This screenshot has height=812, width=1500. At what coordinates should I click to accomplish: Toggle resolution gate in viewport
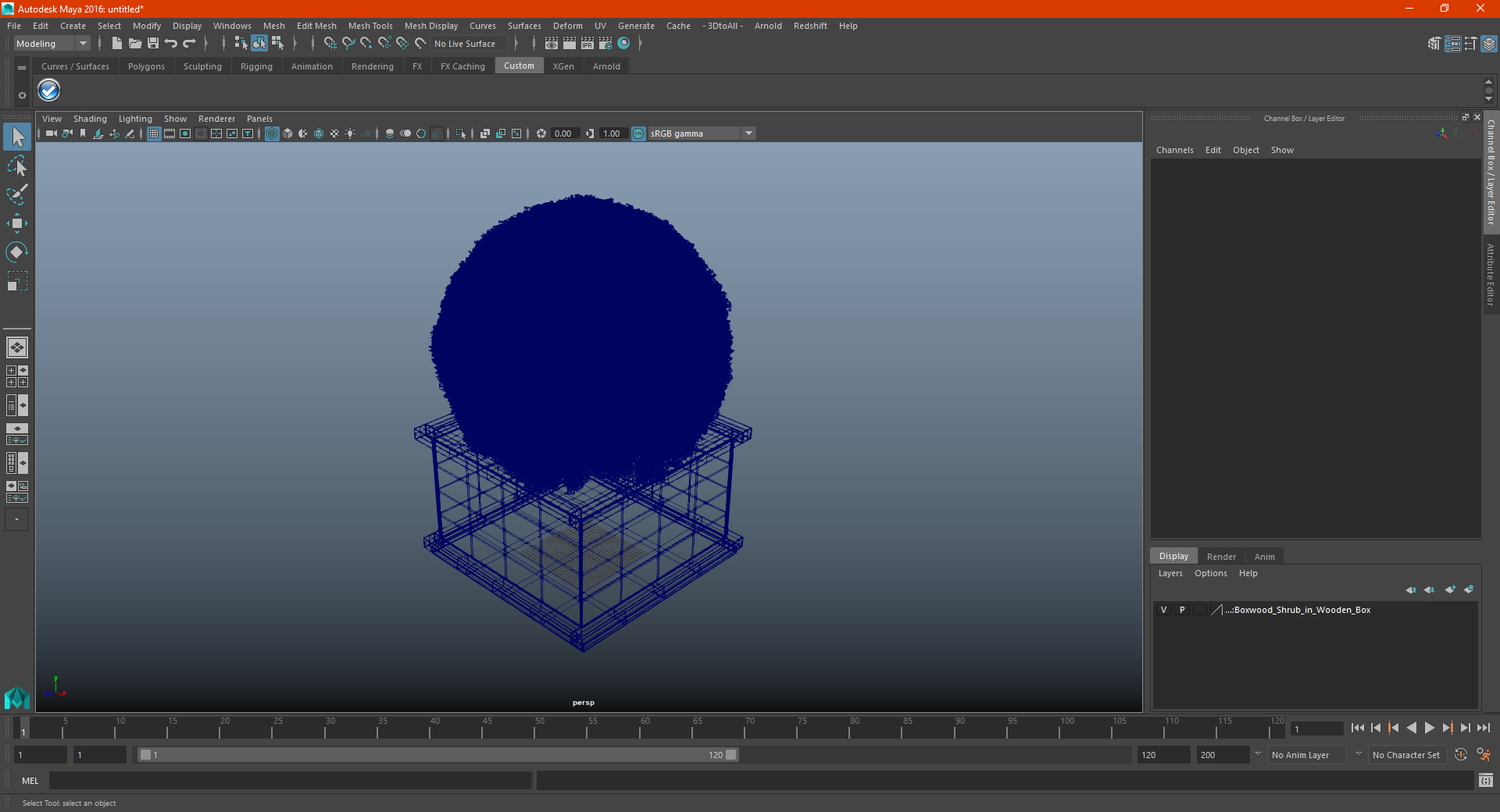[x=185, y=134]
